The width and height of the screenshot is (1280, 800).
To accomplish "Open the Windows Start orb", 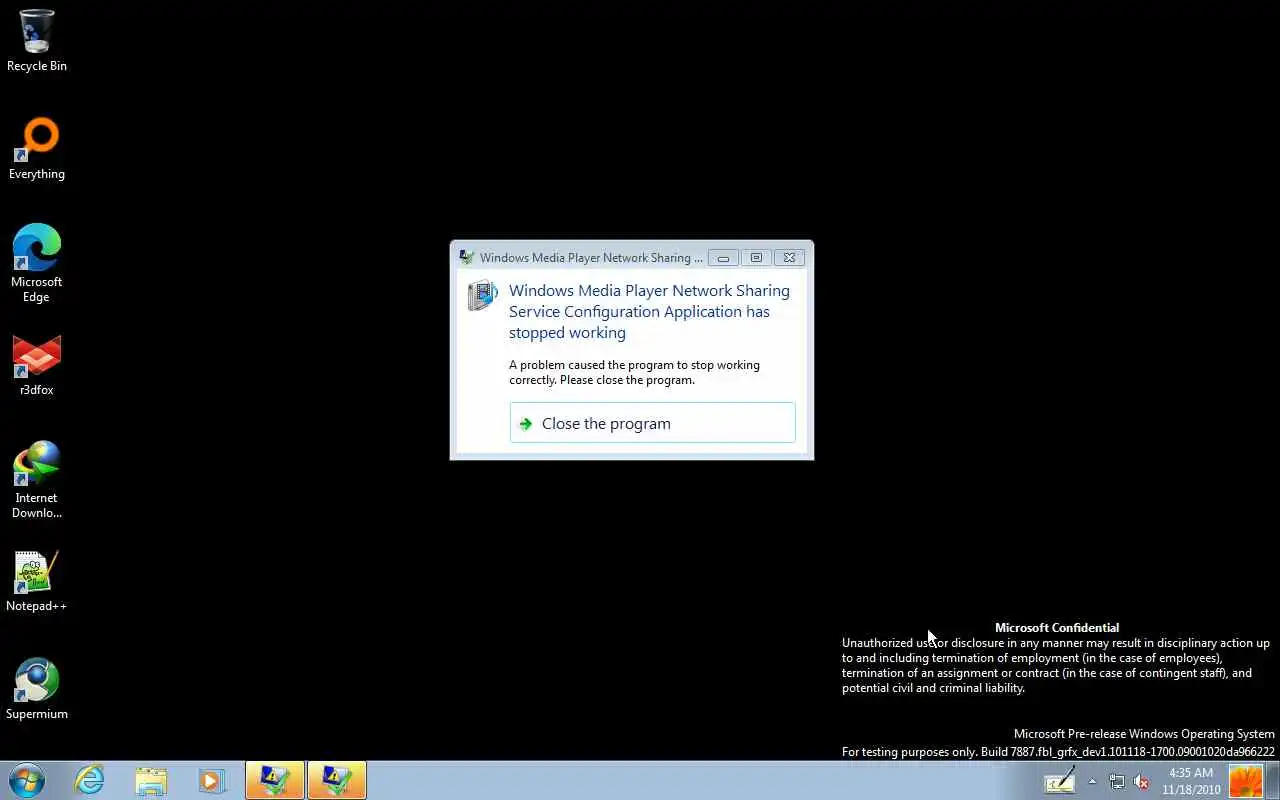I will tap(27, 780).
